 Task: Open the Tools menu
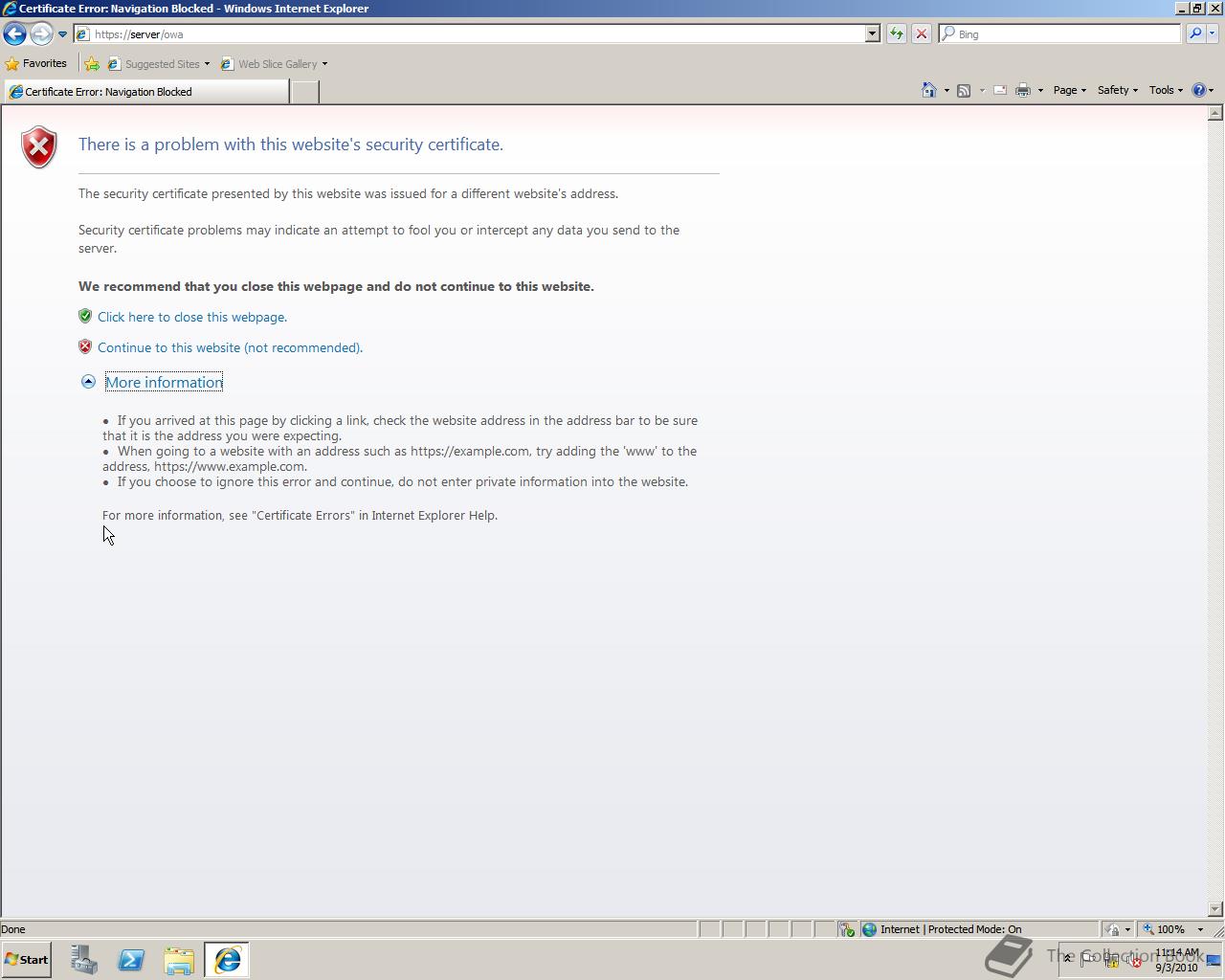click(x=1166, y=90)
